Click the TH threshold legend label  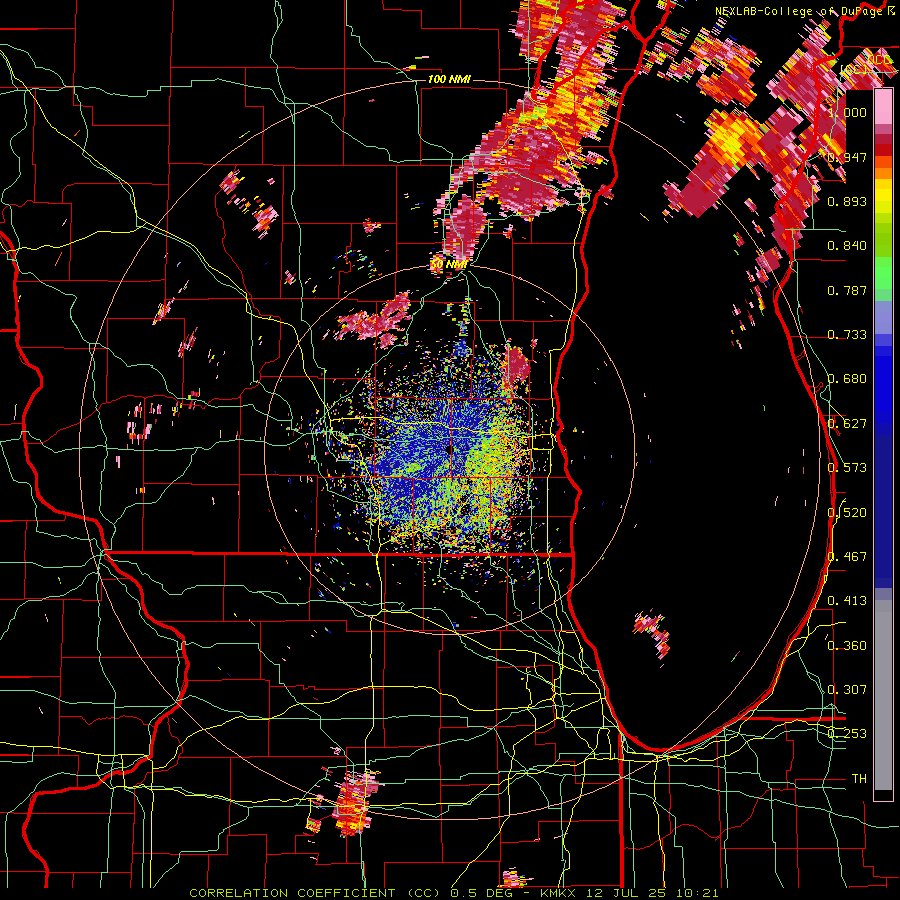click(x=859, y=778)
